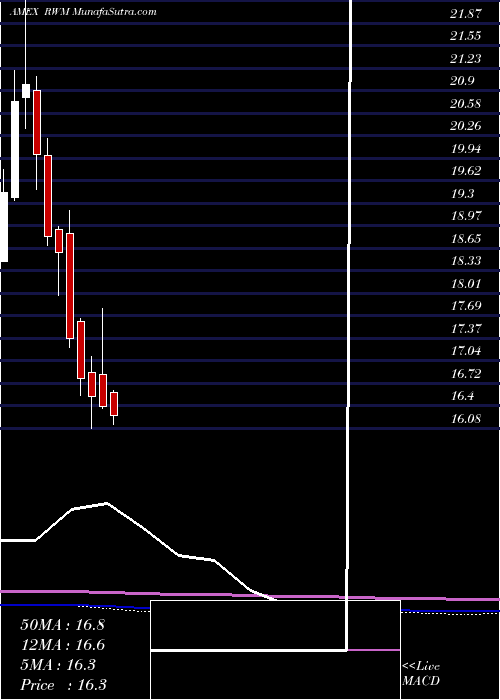Click the 19.3 price axis label

point(462,194)
